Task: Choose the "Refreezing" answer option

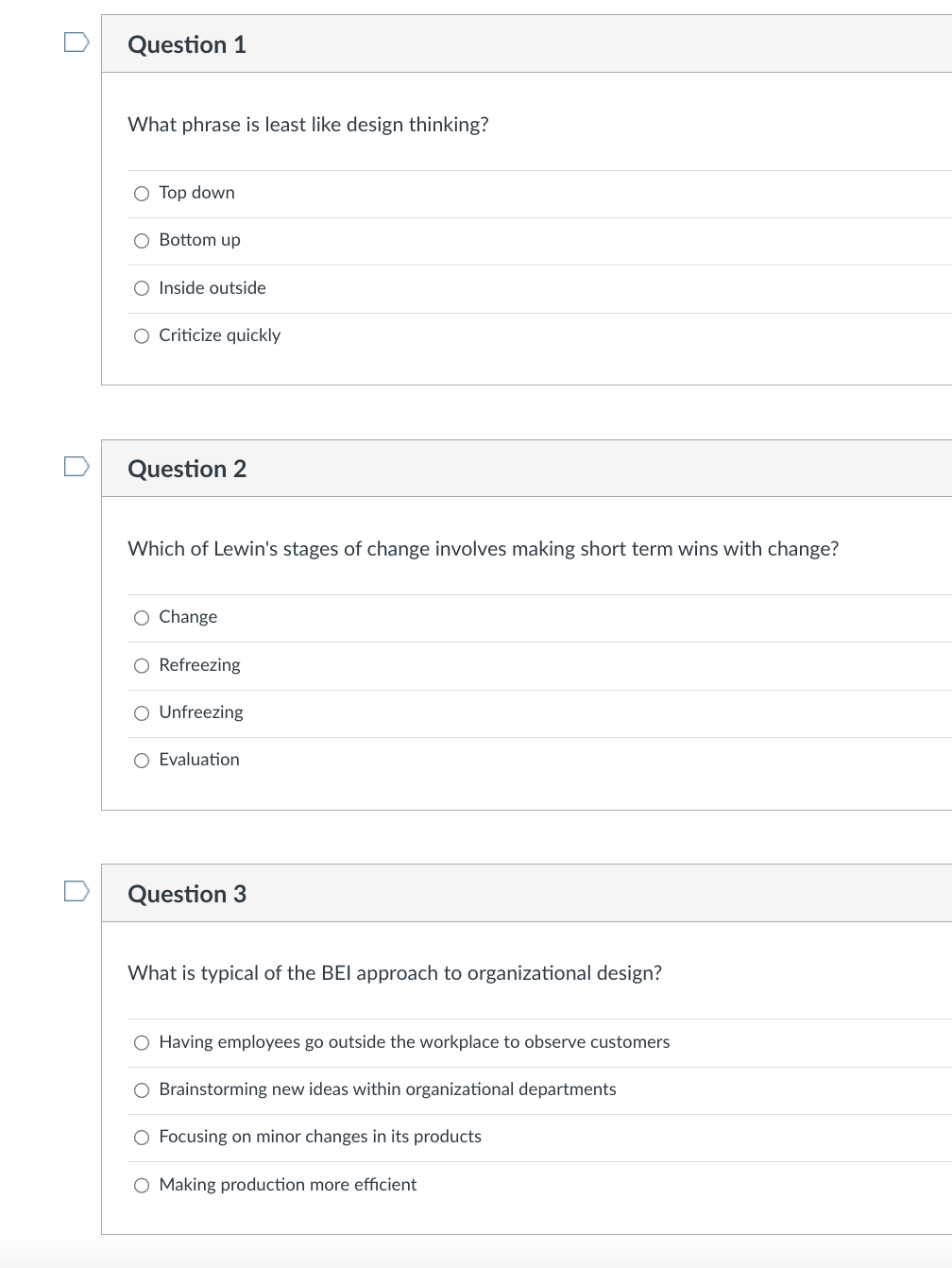Action: [141, 665]
